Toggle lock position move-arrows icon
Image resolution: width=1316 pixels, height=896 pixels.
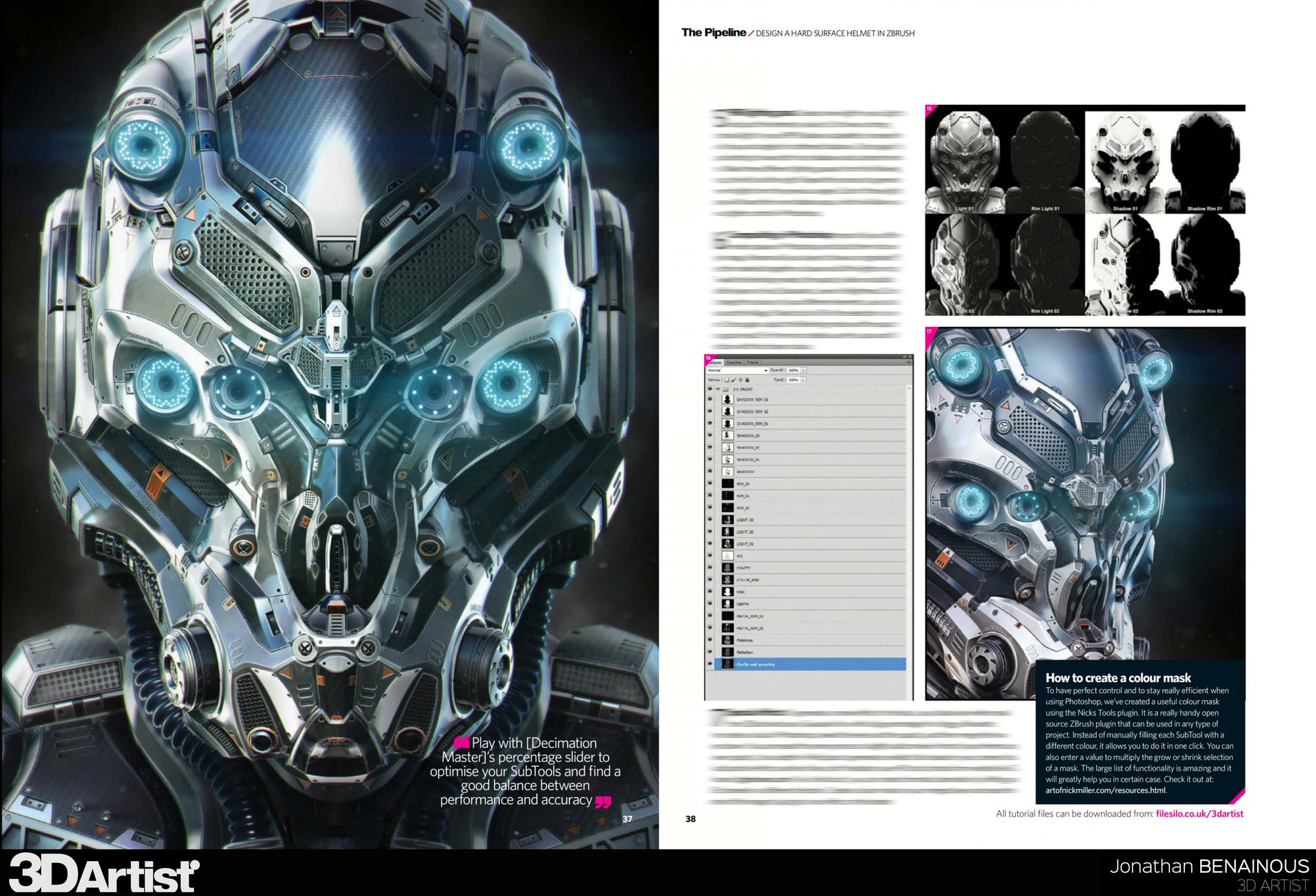click(x=740, y=380)
